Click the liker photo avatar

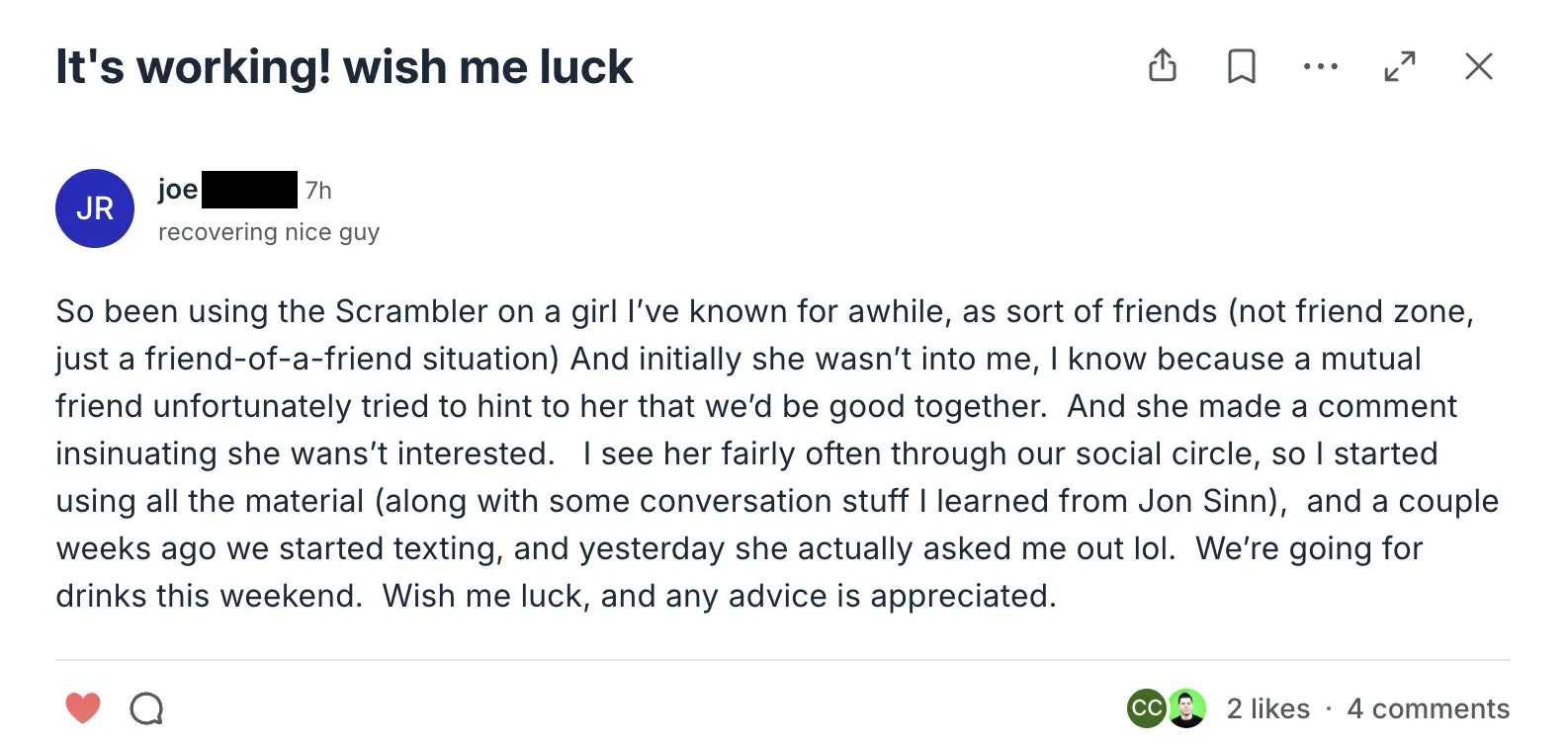pyautogui.click(x=1186, y=708)
